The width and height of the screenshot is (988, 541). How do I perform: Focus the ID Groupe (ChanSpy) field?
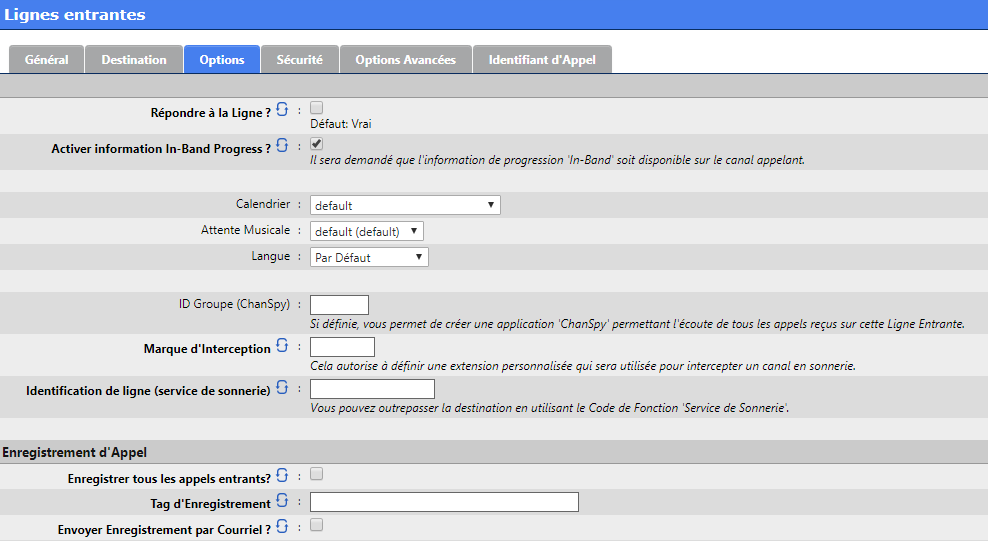[340, 305]
